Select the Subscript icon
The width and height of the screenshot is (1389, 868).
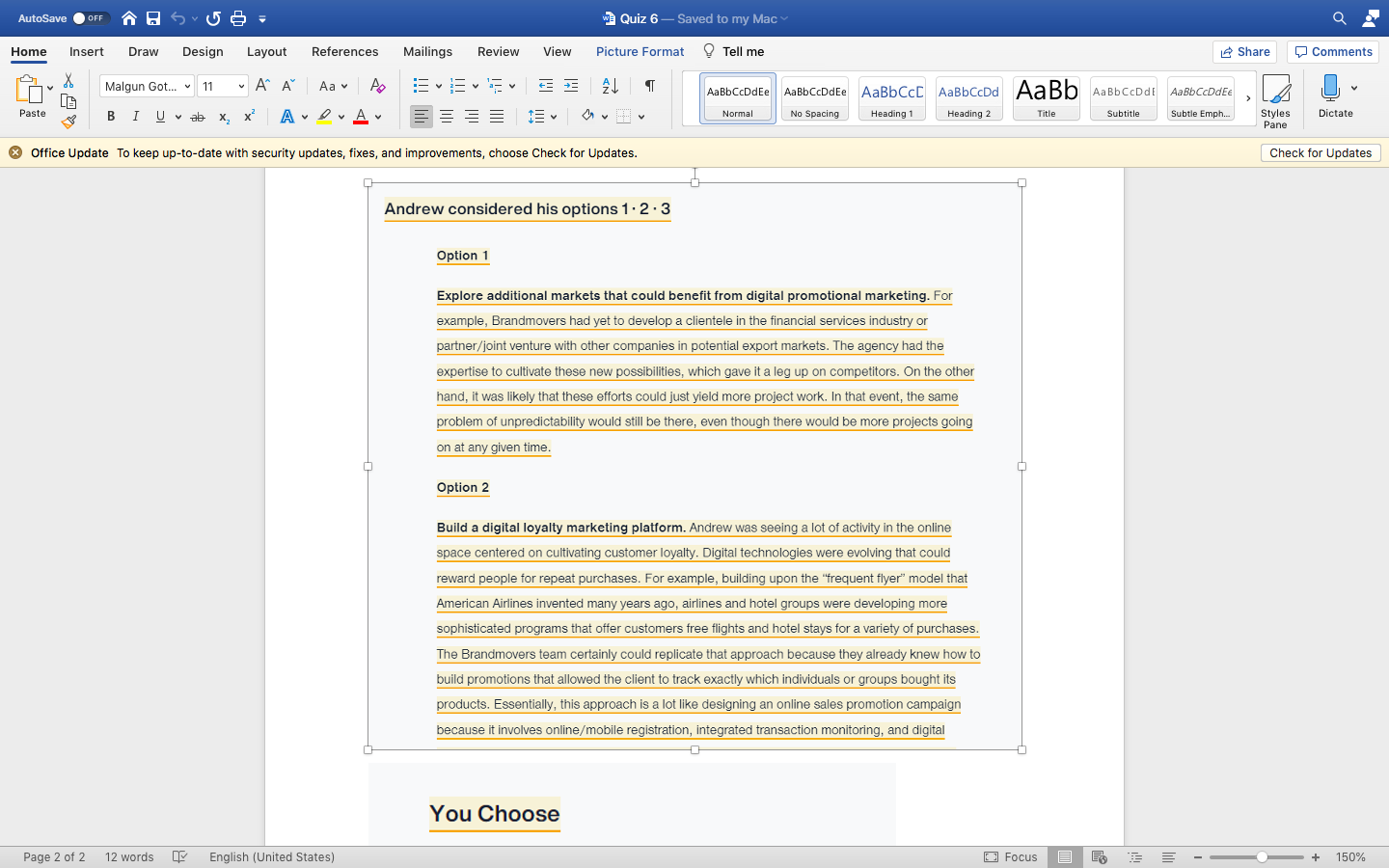[x=223, y=116]
